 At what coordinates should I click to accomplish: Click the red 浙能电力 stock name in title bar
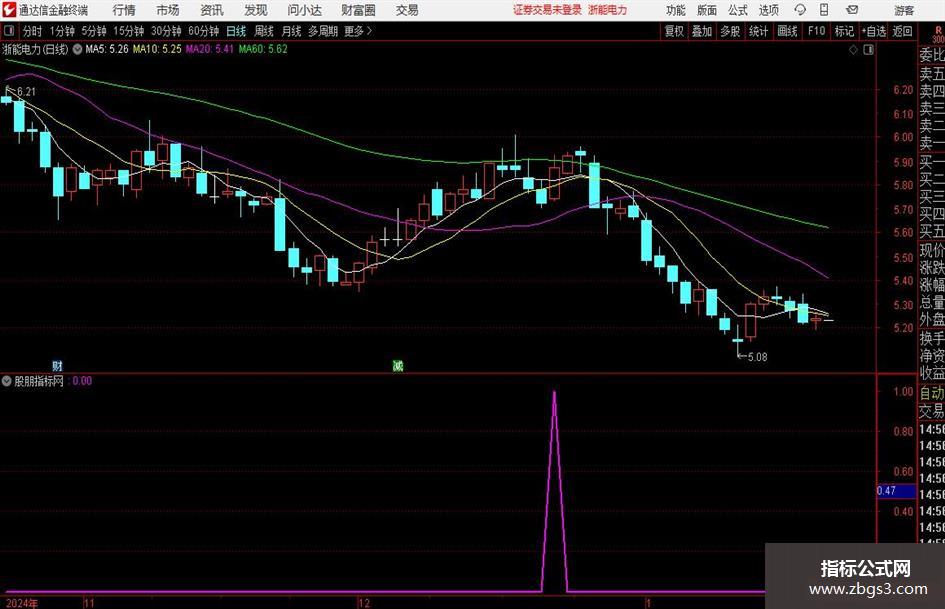coord(608,10)
